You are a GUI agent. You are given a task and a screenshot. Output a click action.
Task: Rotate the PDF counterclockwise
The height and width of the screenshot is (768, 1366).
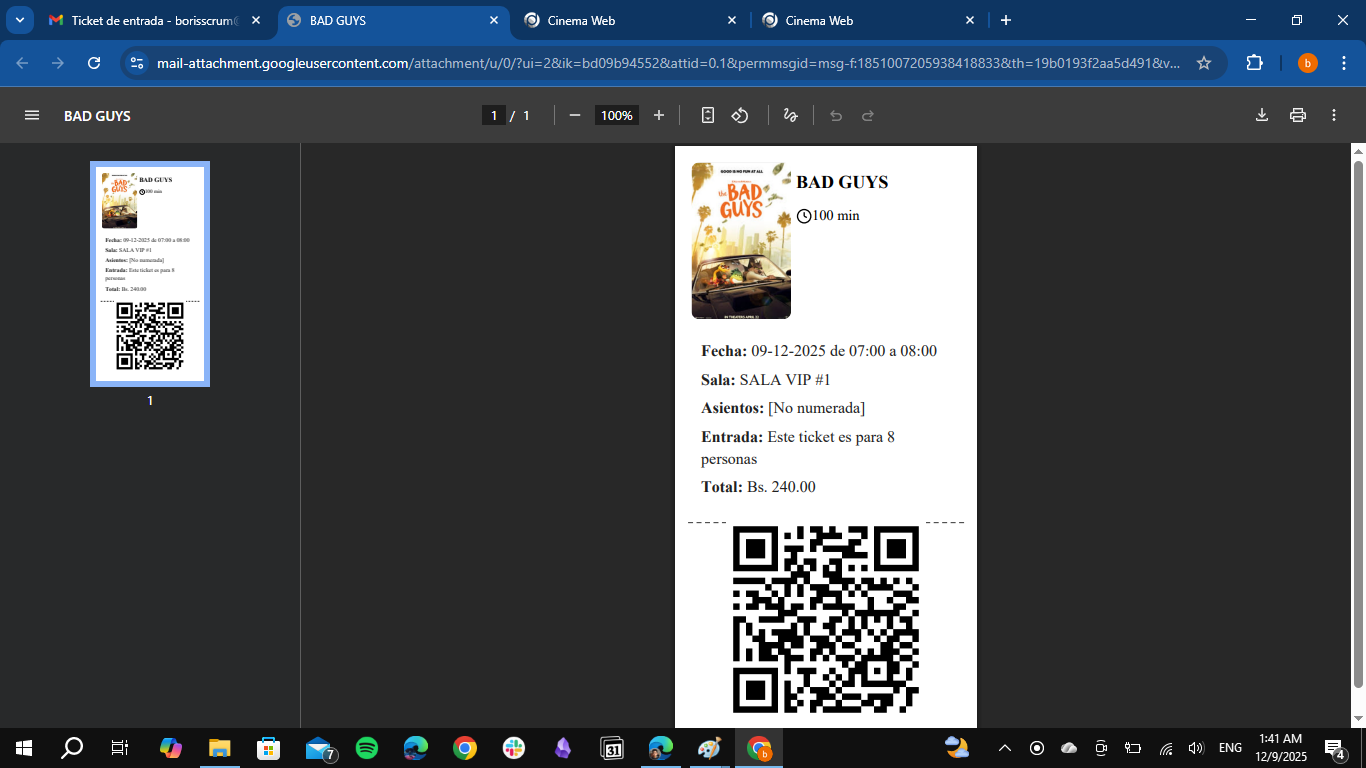tap(740, 115)
